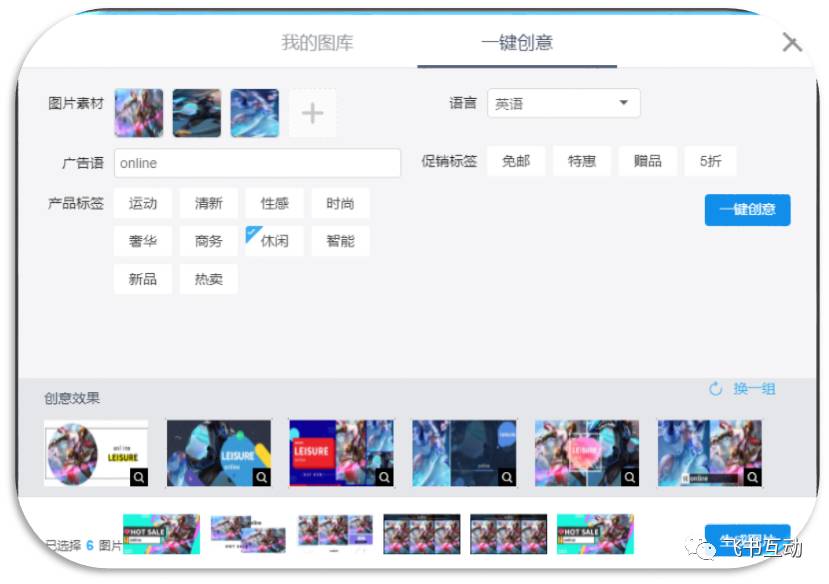Toggle 运动 product tag
This screenshot has width=829, height=584.
point(143,203)
